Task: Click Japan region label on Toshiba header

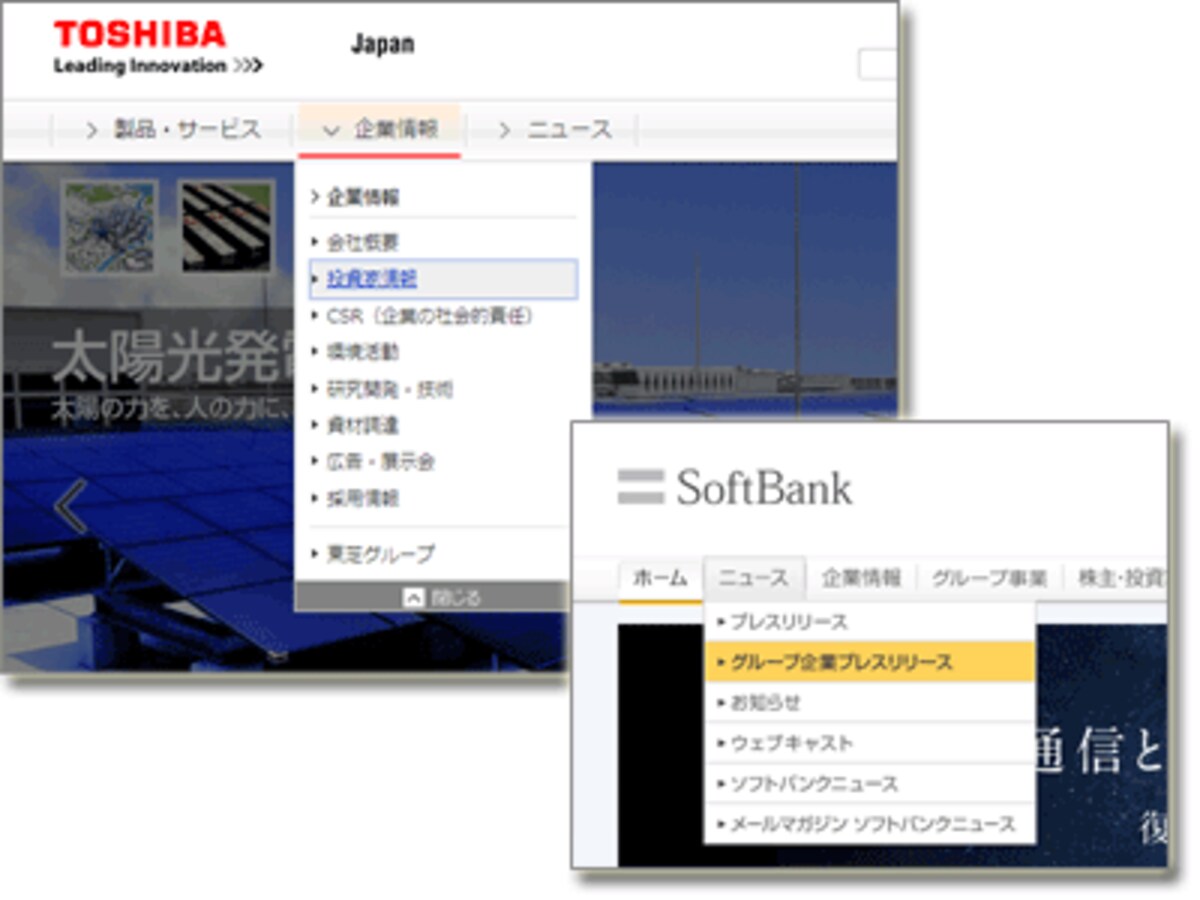Action: point(382,44)
